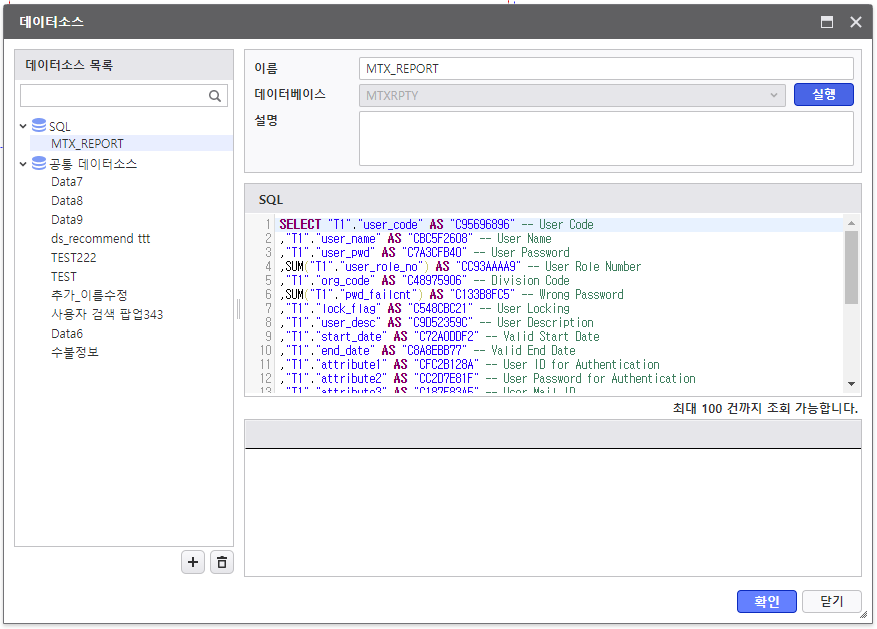Click the datasource search input box
Screen dimensions: 877x629
112,96
